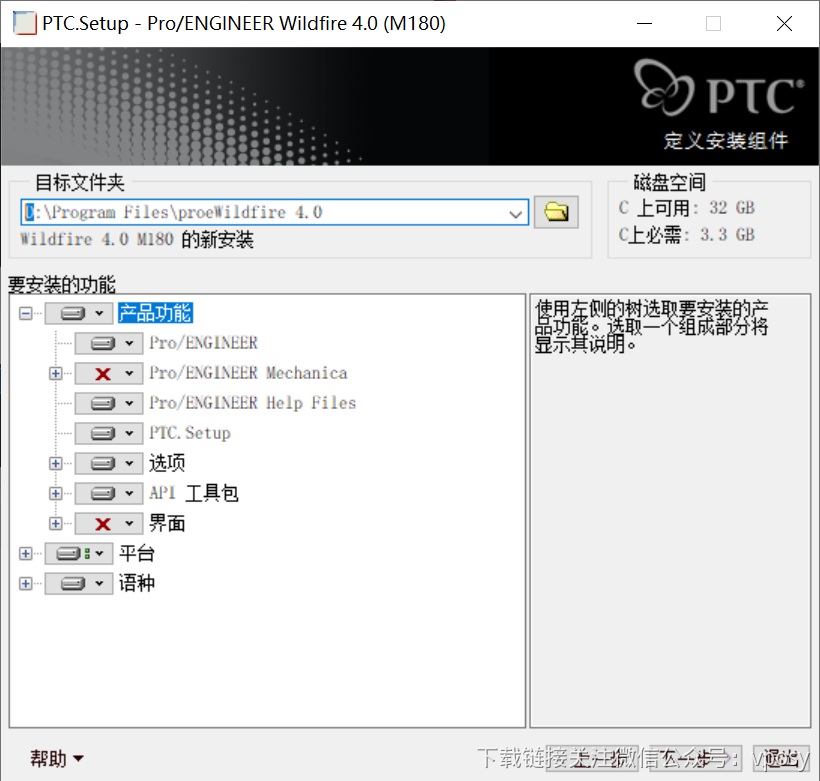Expand the Pro/ENGINEER Mechanica subtree

coord(54,373)
